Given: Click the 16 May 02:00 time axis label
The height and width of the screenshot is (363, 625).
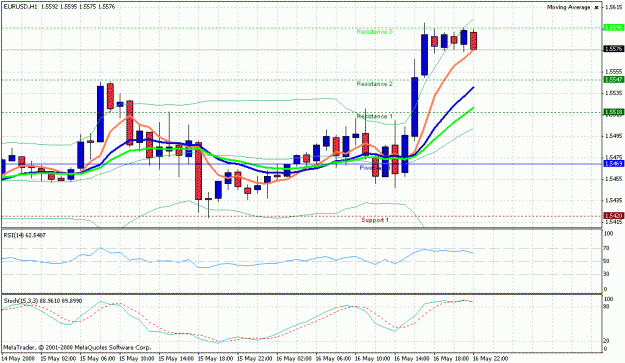Looking at the screenshot, I should pos(294,359).
